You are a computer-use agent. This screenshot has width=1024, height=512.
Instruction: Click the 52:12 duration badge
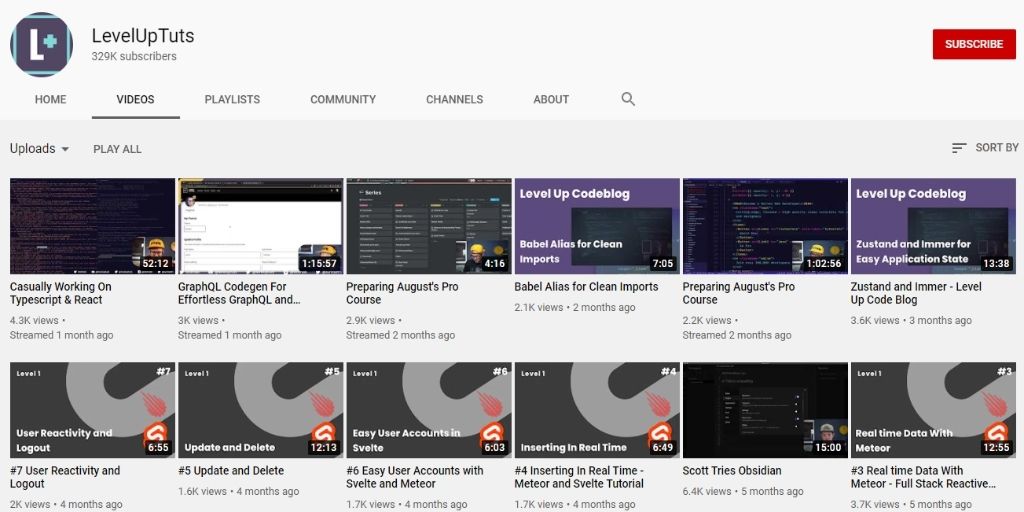coord(155,264)
